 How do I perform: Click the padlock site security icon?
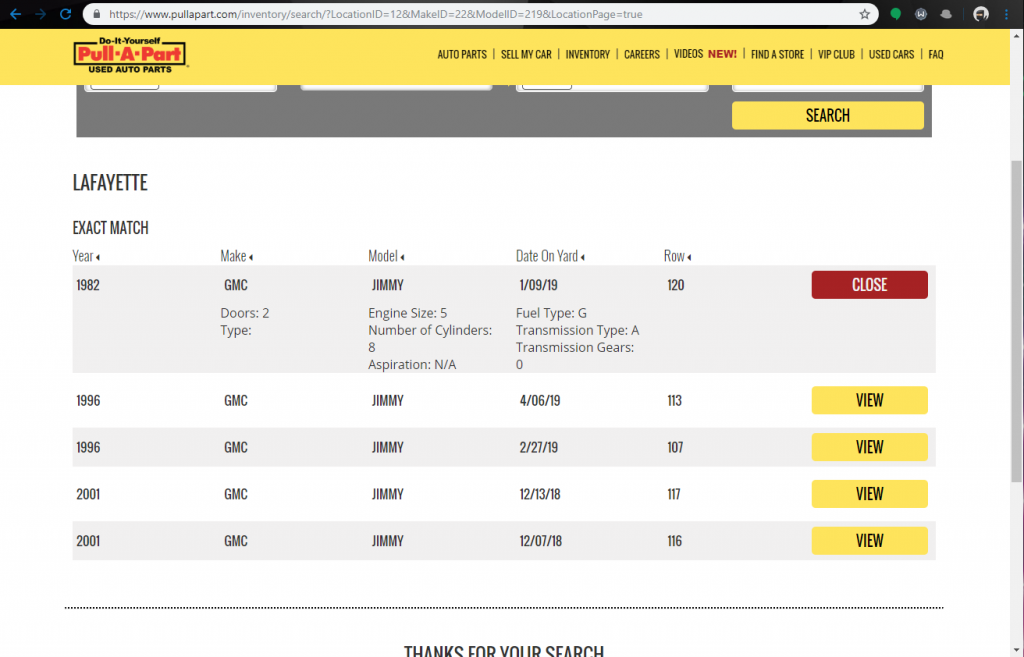click(97, 14)
